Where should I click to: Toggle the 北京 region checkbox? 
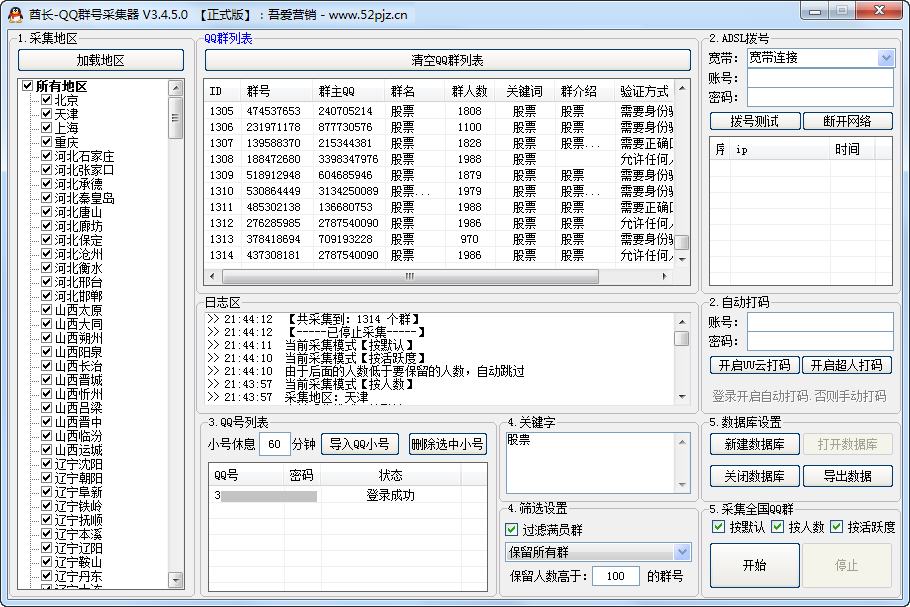[x=46, y=101]
